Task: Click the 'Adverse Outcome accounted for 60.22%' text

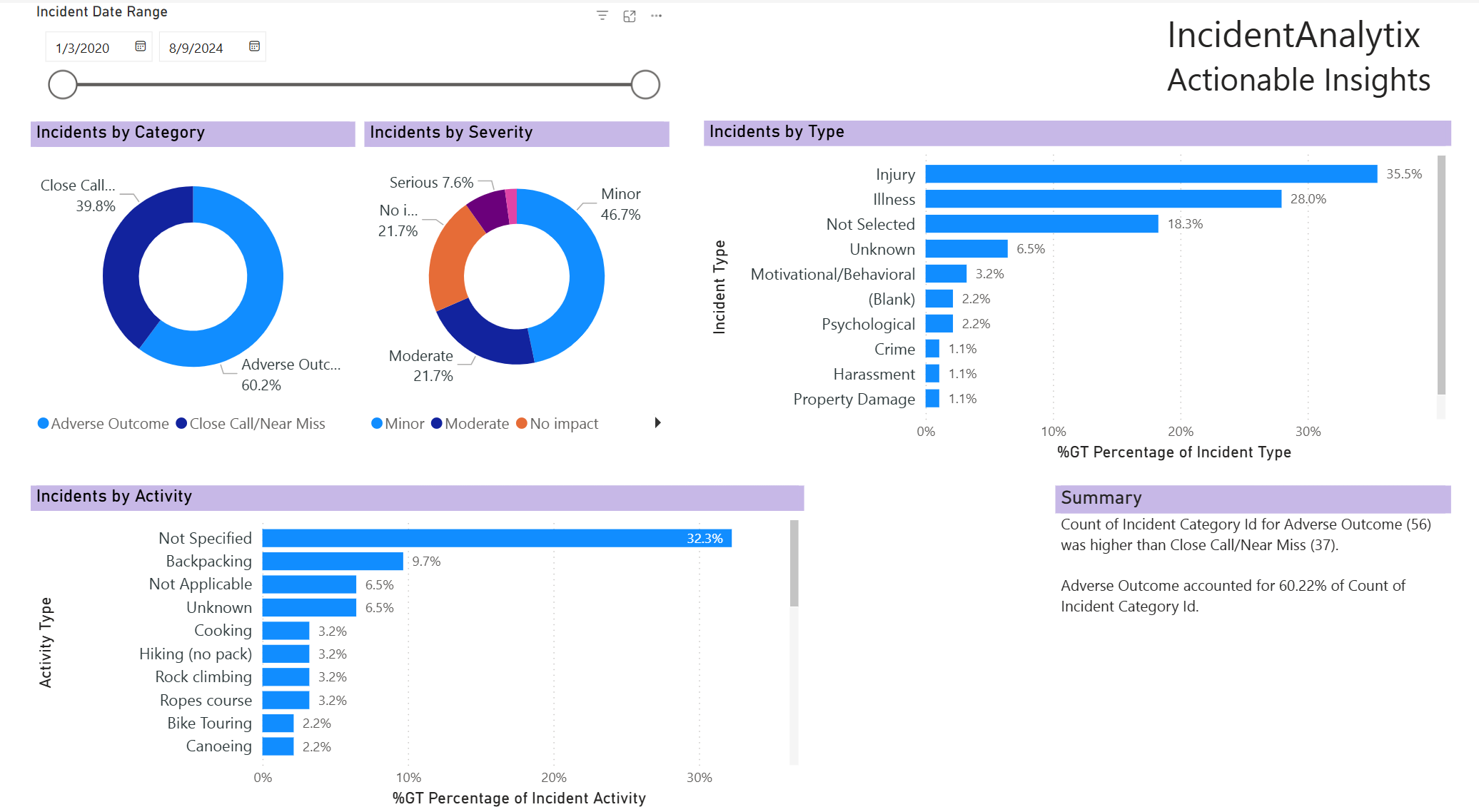Action: coord(1233,596)
